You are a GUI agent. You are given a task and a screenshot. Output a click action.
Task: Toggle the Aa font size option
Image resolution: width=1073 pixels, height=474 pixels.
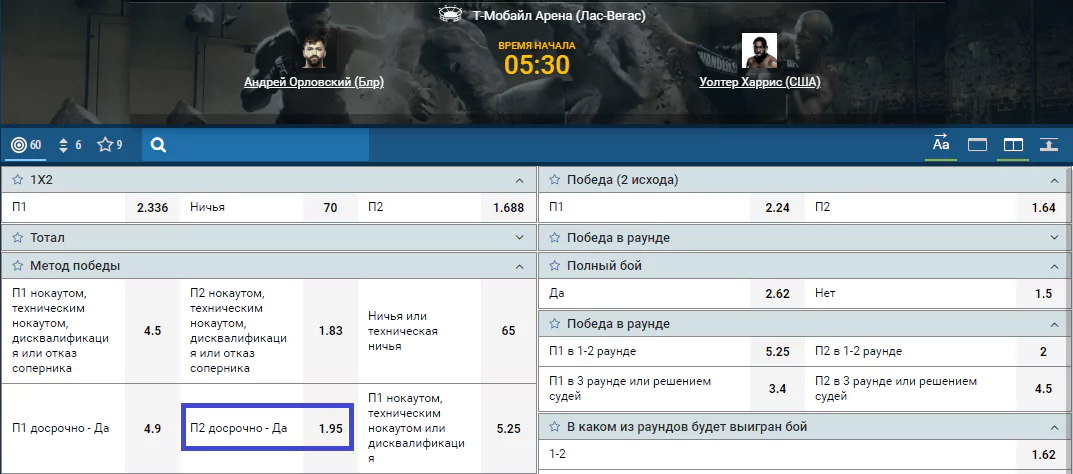coord(941,144)
